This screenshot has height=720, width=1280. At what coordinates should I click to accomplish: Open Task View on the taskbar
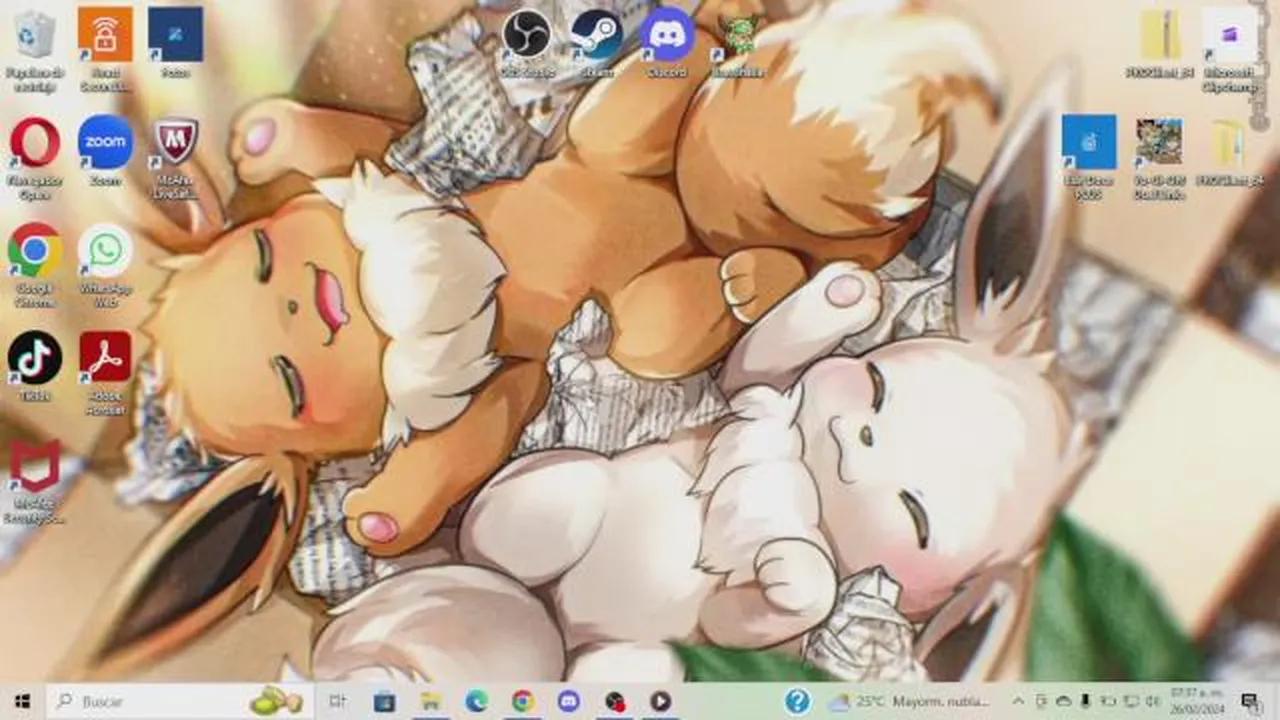click(x=337, y=701)
